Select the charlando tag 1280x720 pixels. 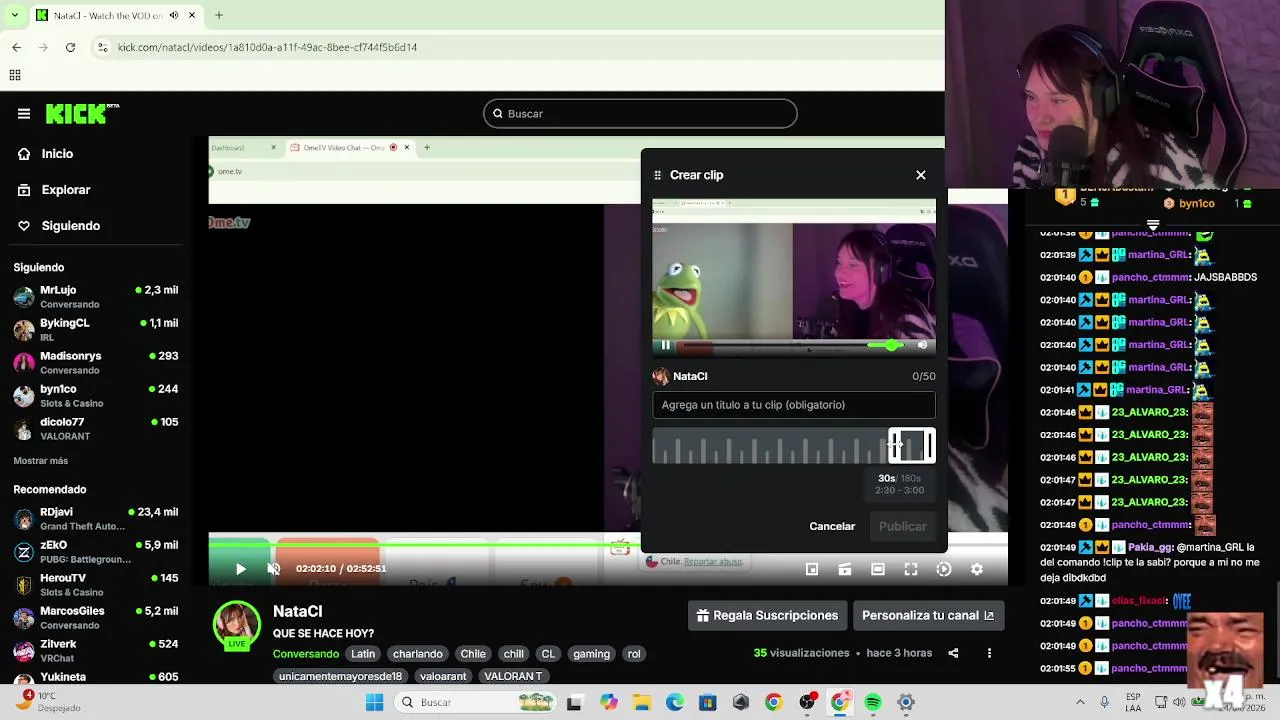(x=418, y=654)
